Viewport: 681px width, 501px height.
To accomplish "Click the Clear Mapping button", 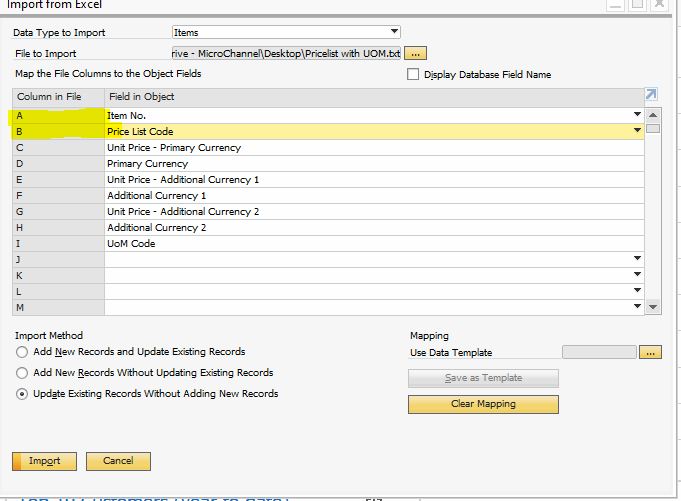I will click(x=483, y=404).
